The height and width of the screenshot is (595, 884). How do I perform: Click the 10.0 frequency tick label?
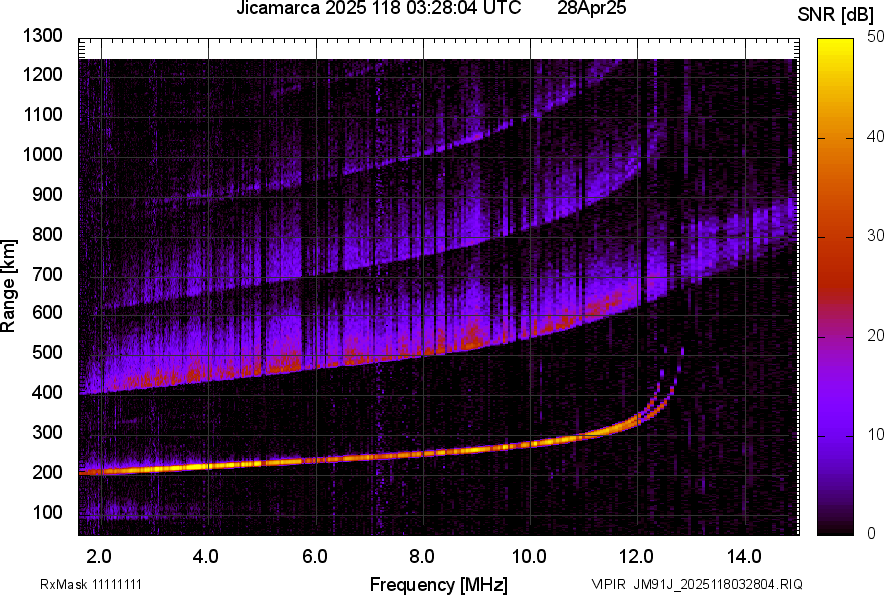pyautogui.click(x=529, y=557)
